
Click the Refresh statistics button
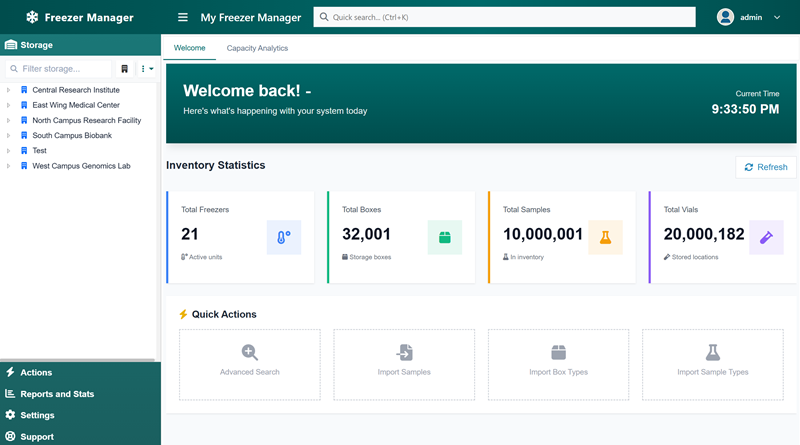pyautogui.click(x=766, y=167)
